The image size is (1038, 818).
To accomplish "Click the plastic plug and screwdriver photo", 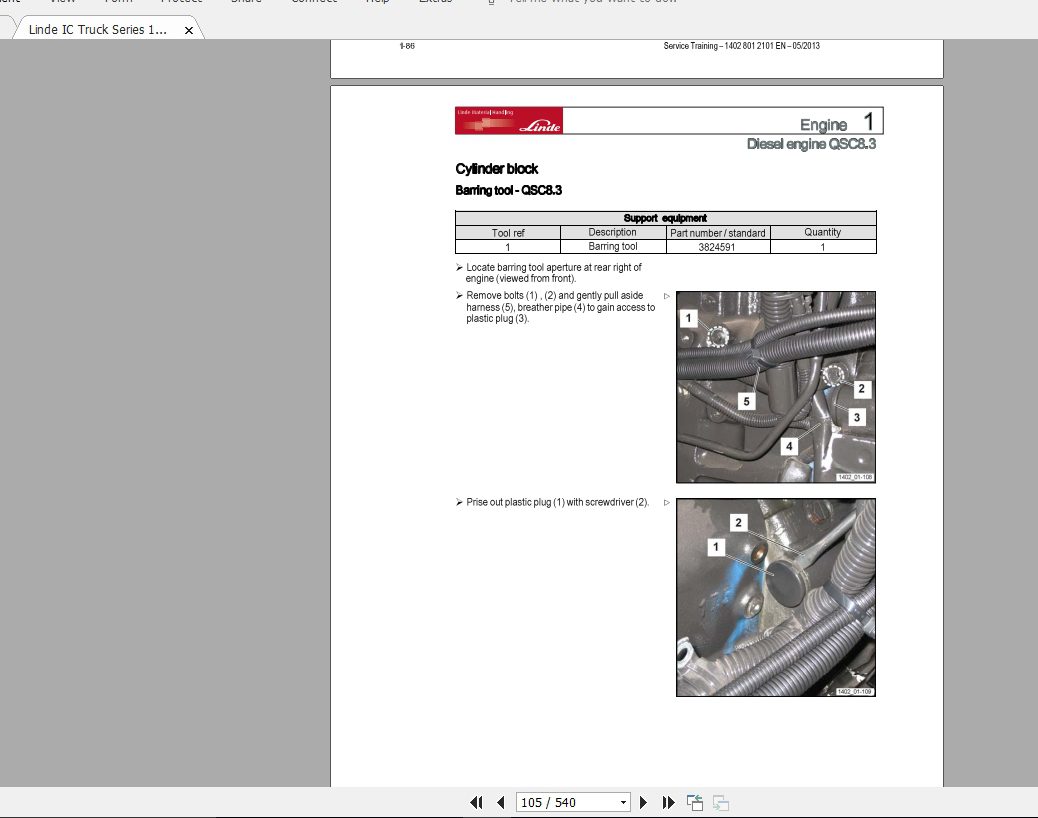I will coord(776,598).
